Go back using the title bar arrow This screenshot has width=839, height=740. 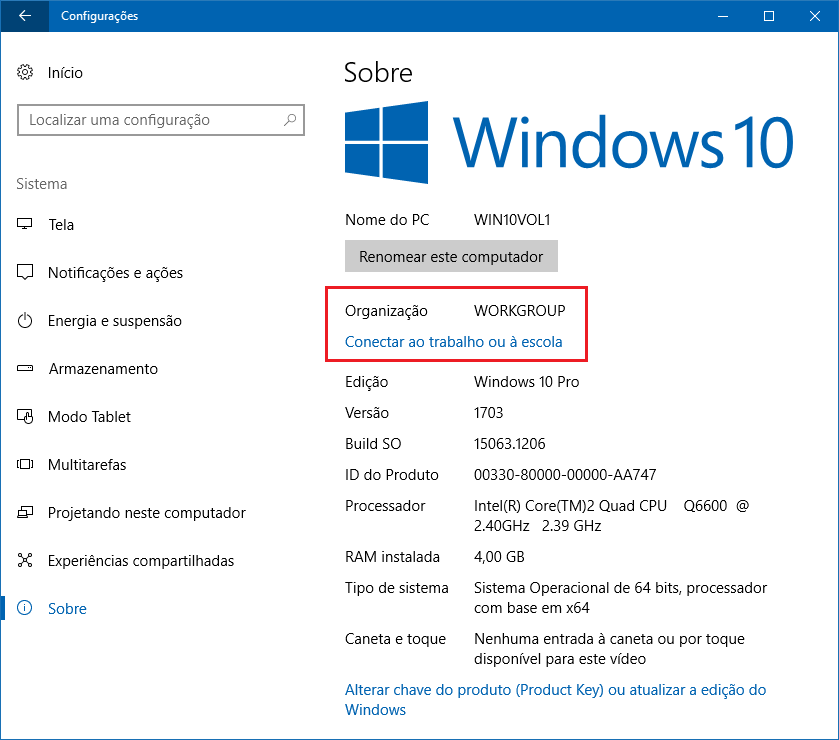(x=25, y=16)
